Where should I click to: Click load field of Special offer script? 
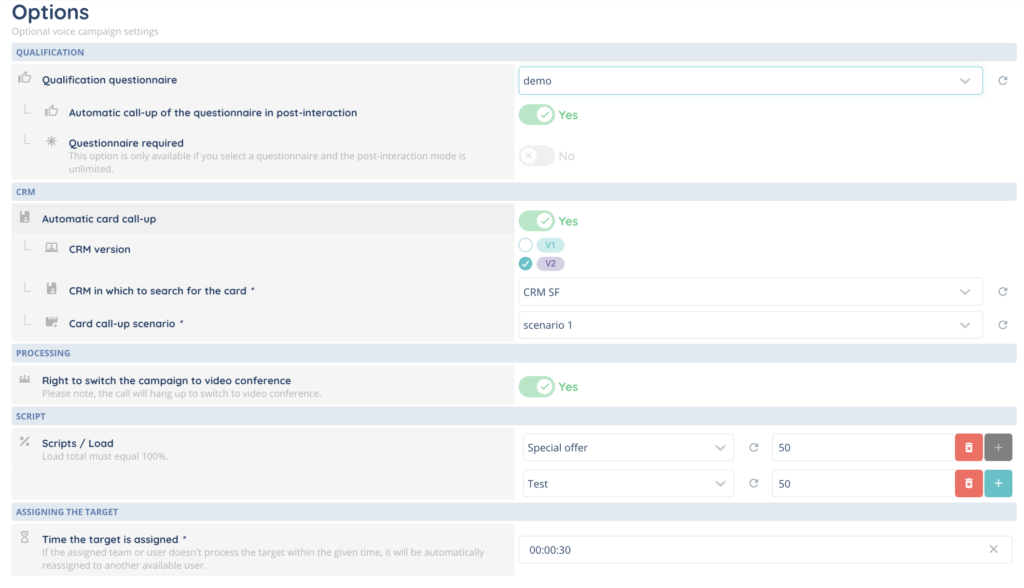pos(860,448)
